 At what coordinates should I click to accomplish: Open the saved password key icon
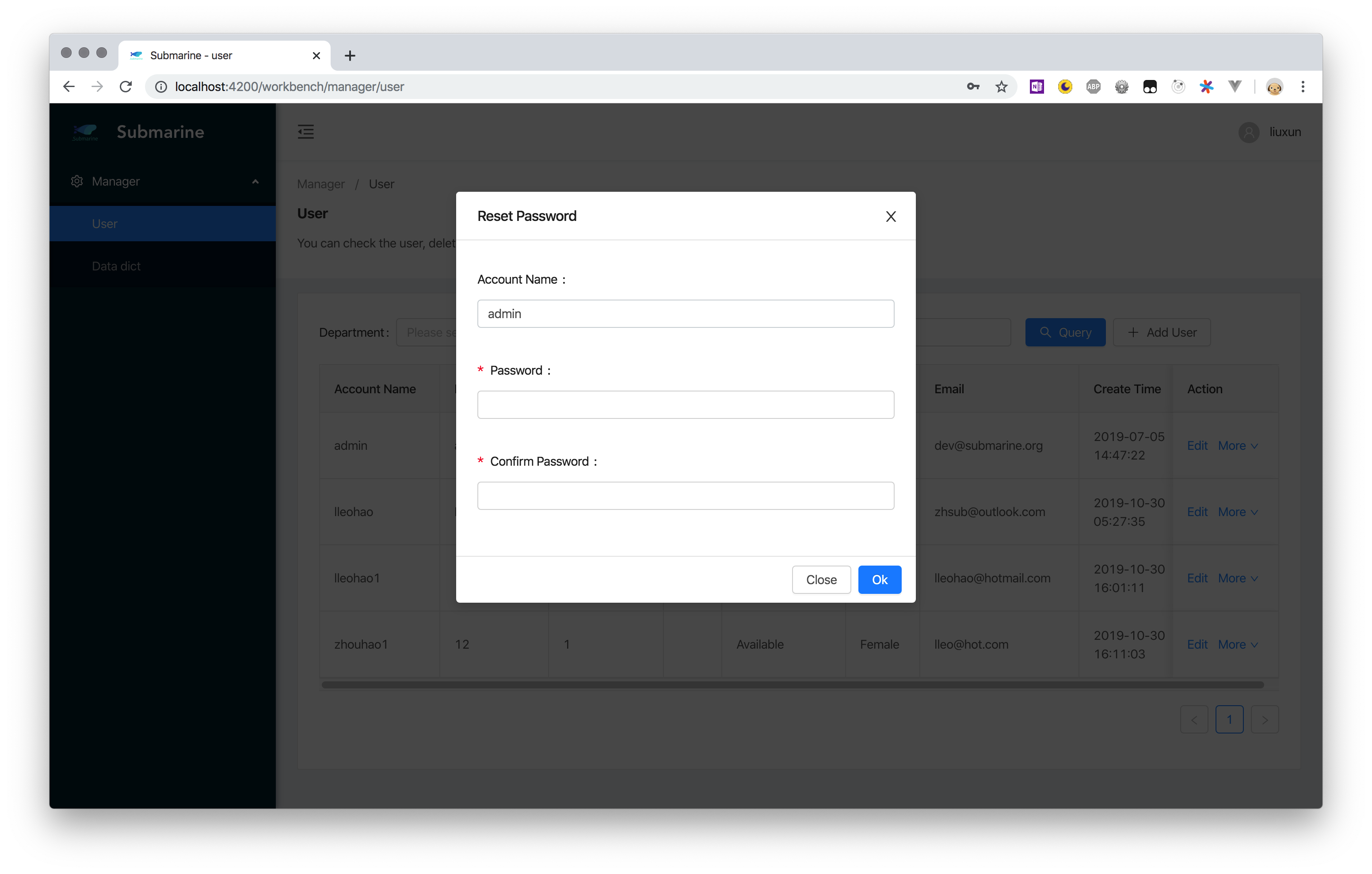tap(972, 87)
